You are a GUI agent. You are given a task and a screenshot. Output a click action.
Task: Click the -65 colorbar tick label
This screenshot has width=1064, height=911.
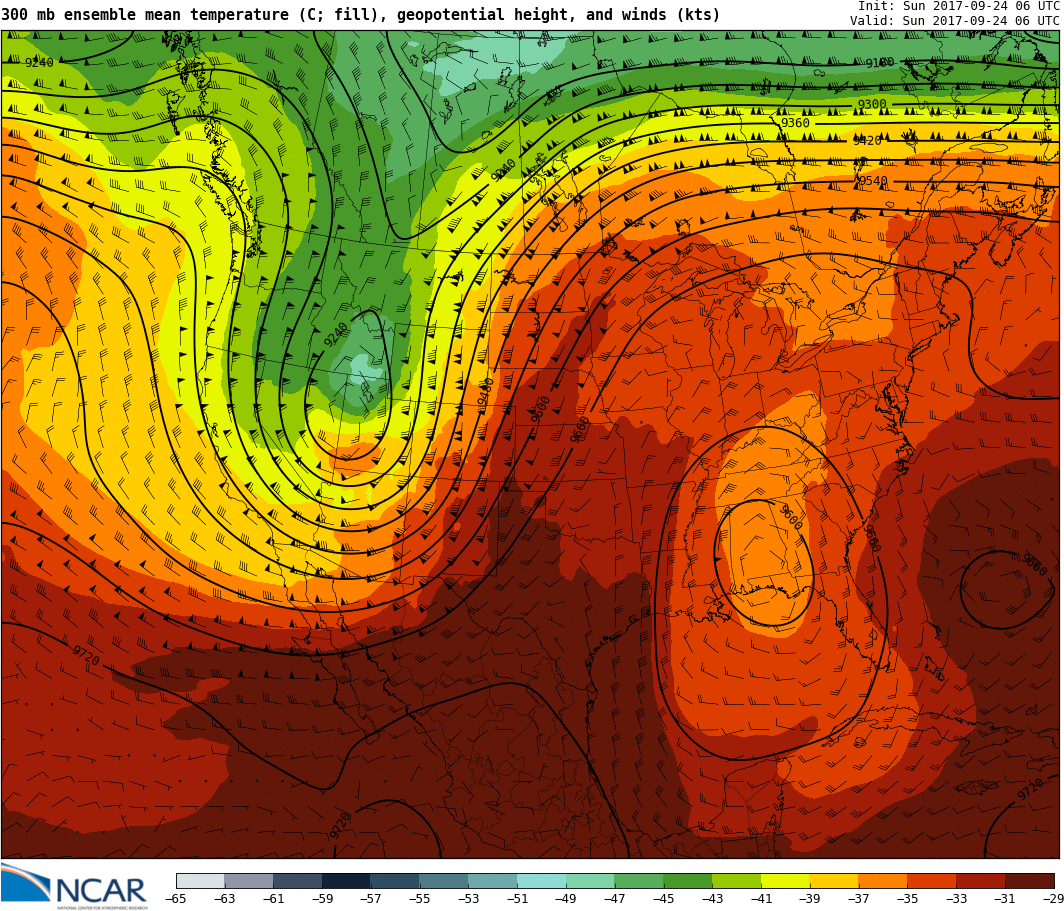176,899
